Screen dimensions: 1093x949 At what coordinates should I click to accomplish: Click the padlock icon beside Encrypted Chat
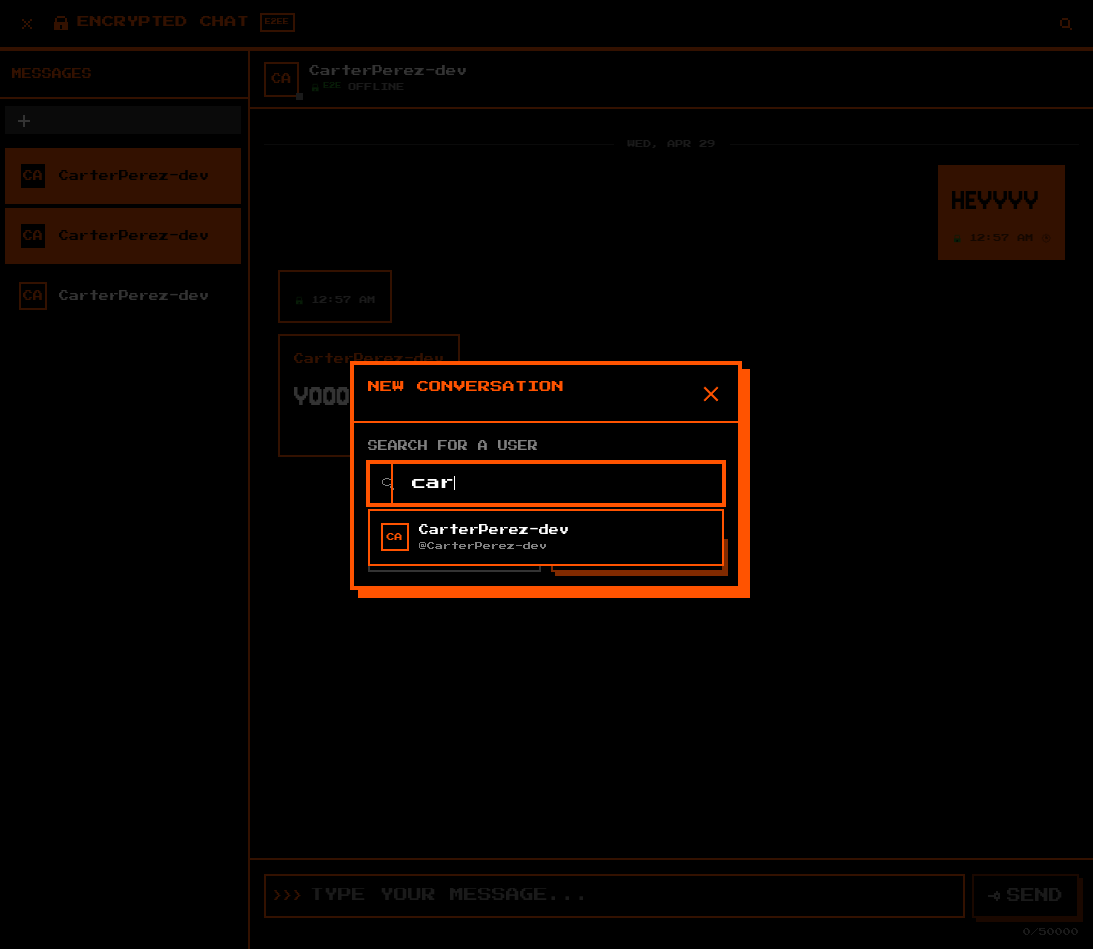61,22
